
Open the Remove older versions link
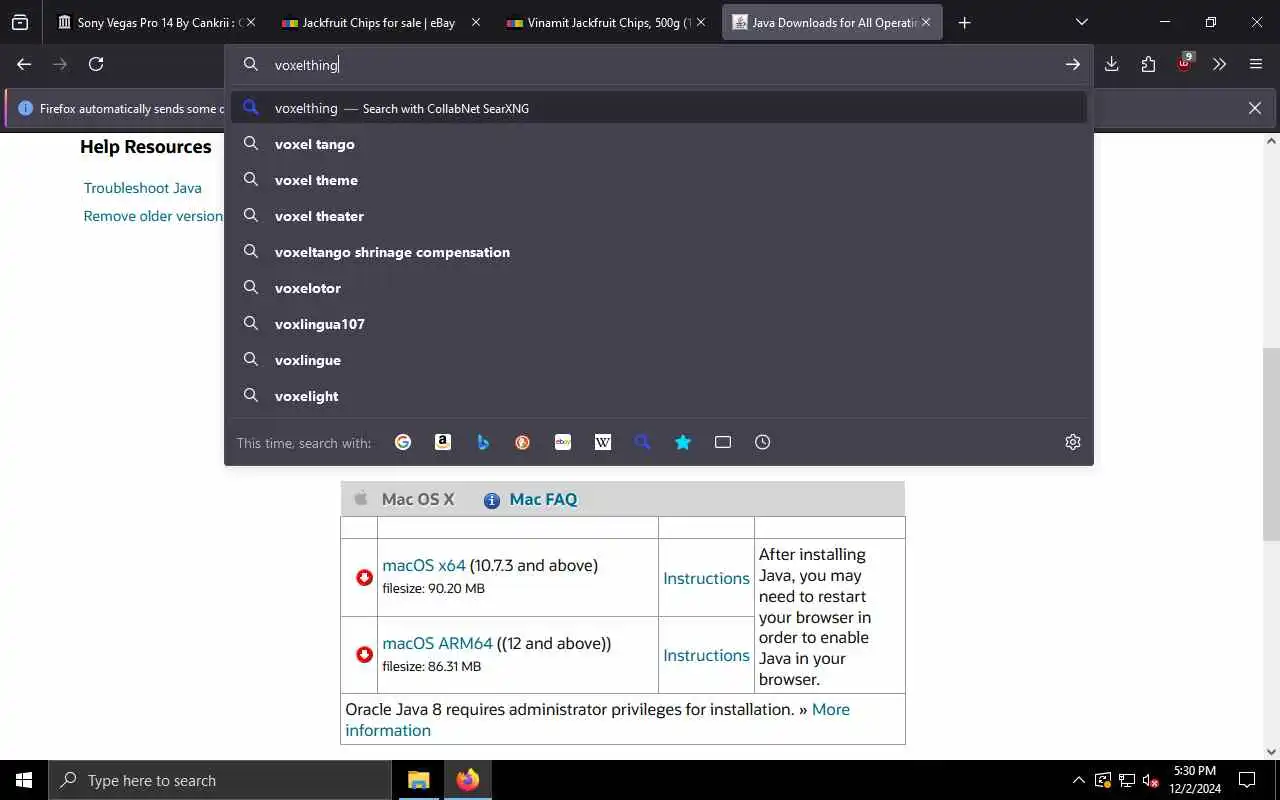(153, 216)
